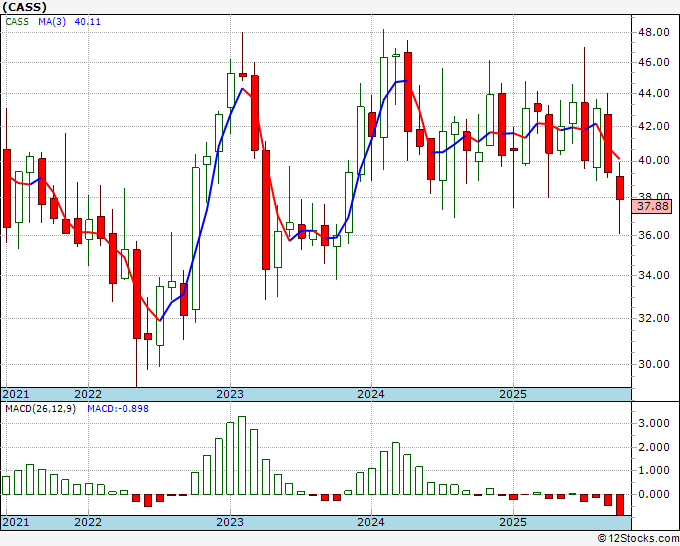Click 2022 on the MACD panel time axis
Image resolution: width=680 pixels, height=546 pixels.
pyautogui.click(x=88, y=522)
